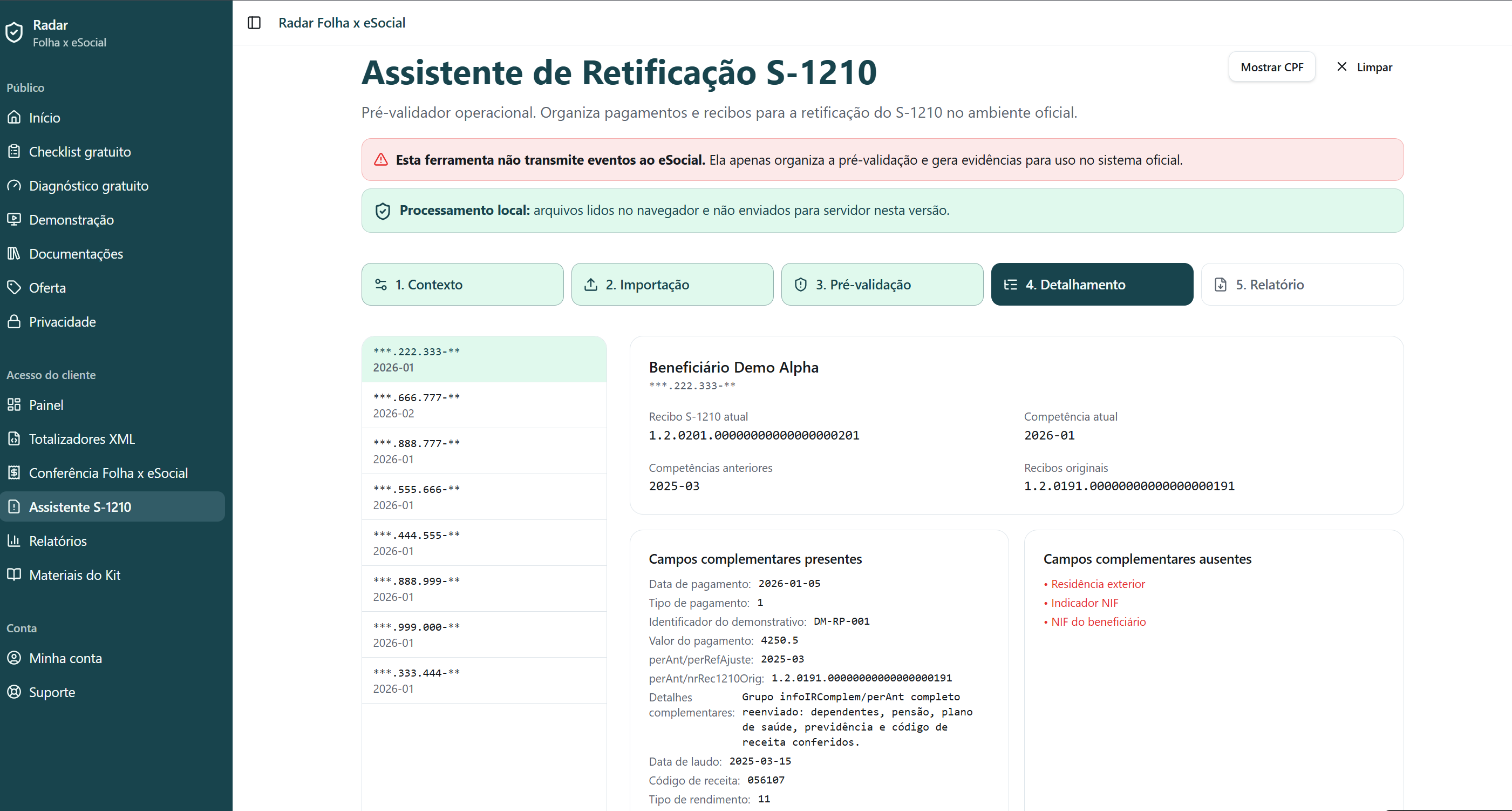
Task: Click the Oferta tag icon
Action: [x=14, y=288]
